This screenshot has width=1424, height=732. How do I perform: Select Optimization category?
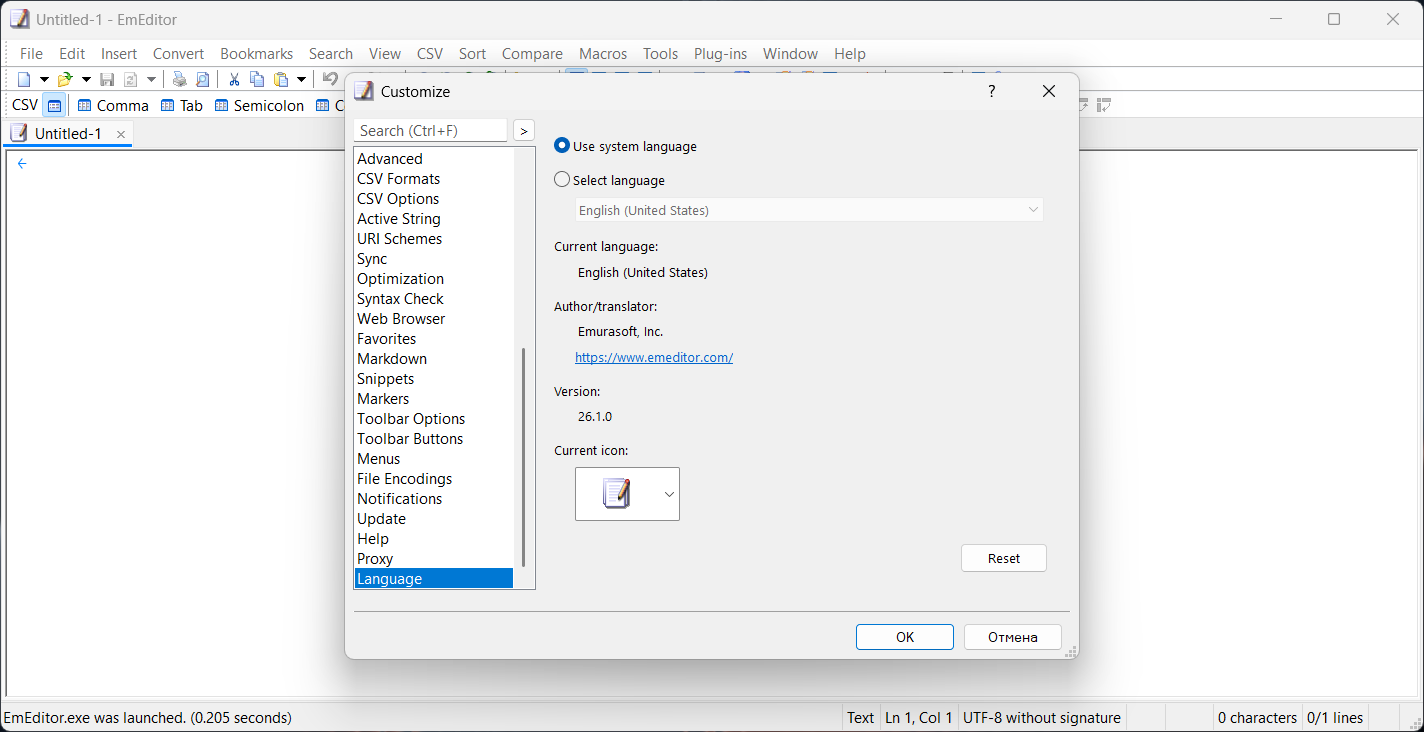tap(434, 279)
